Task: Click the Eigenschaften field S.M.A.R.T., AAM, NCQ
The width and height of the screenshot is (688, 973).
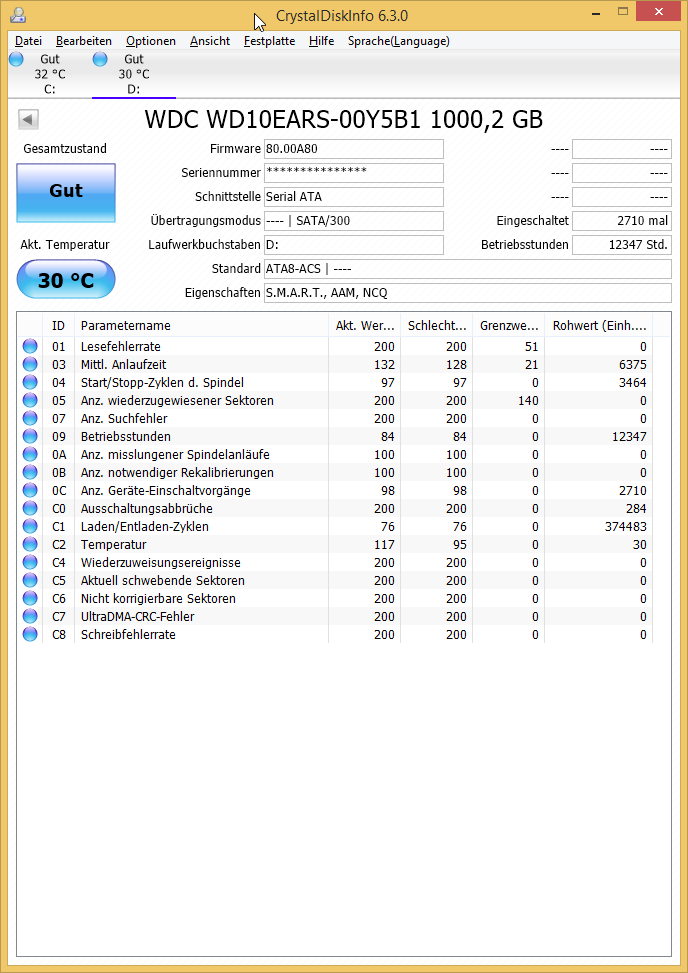Action: (x=468, y=293)
